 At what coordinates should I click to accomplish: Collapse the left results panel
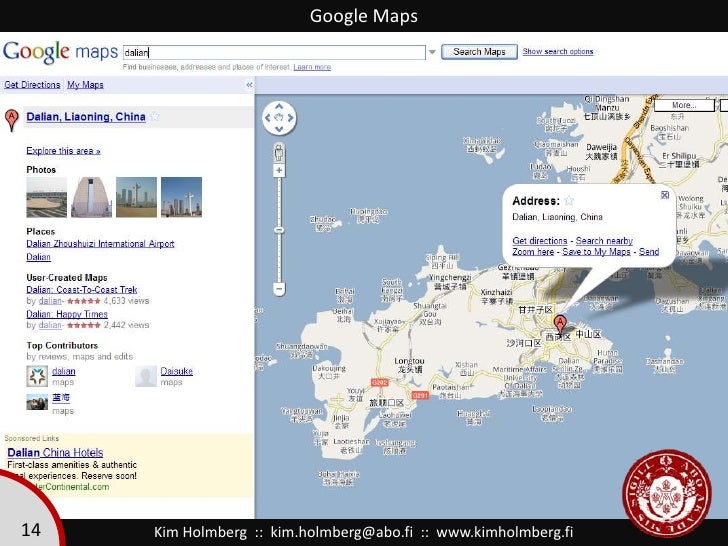coord(250,85)
